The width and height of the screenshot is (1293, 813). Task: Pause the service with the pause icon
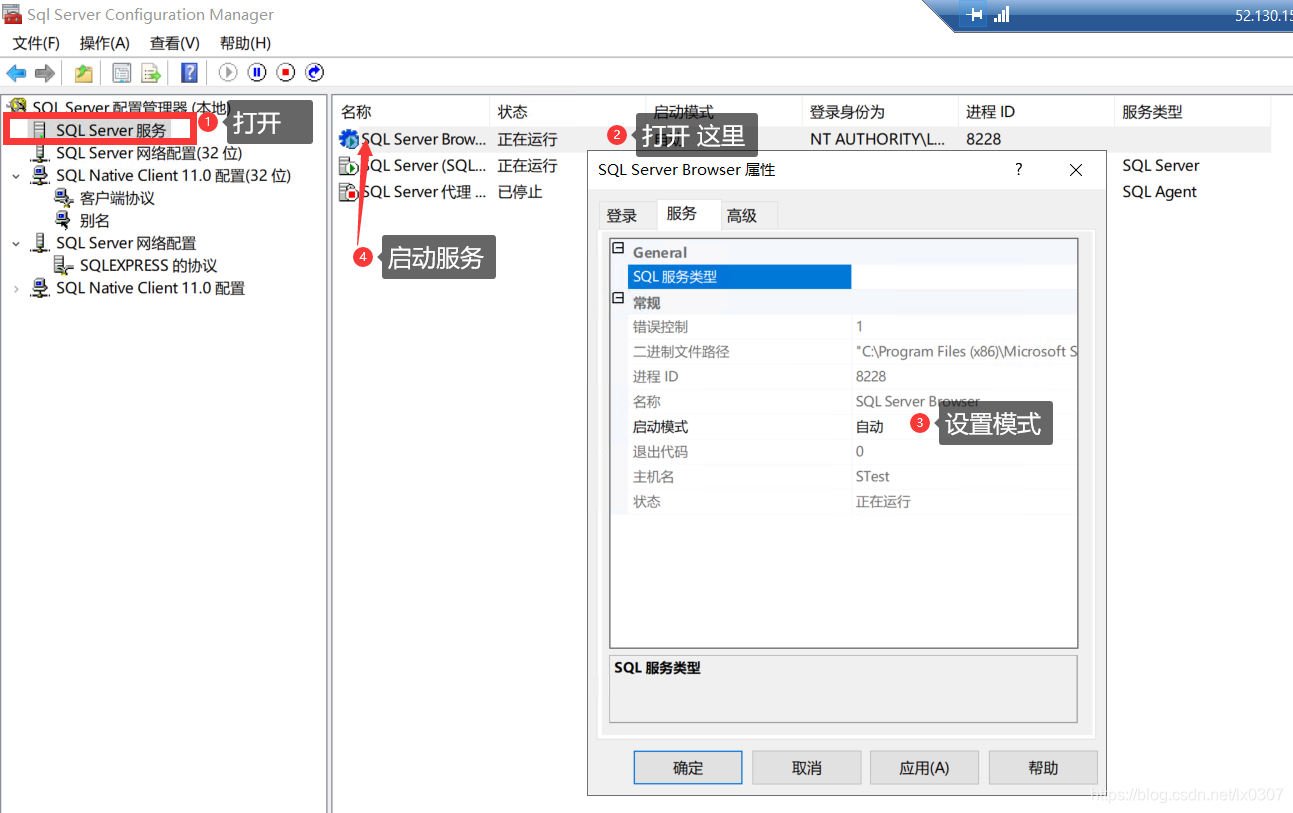(x=257, y=72)
